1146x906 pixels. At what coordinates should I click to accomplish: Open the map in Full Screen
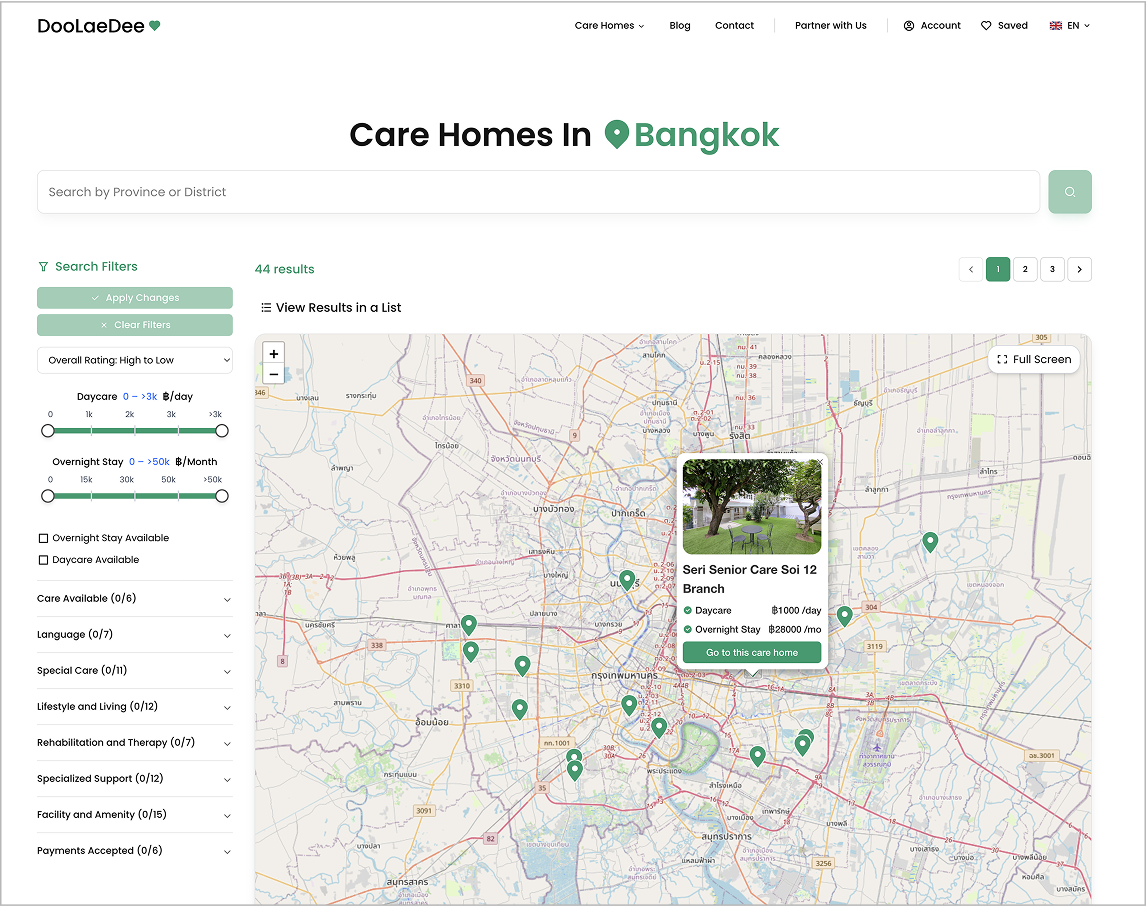(1034, 360)
